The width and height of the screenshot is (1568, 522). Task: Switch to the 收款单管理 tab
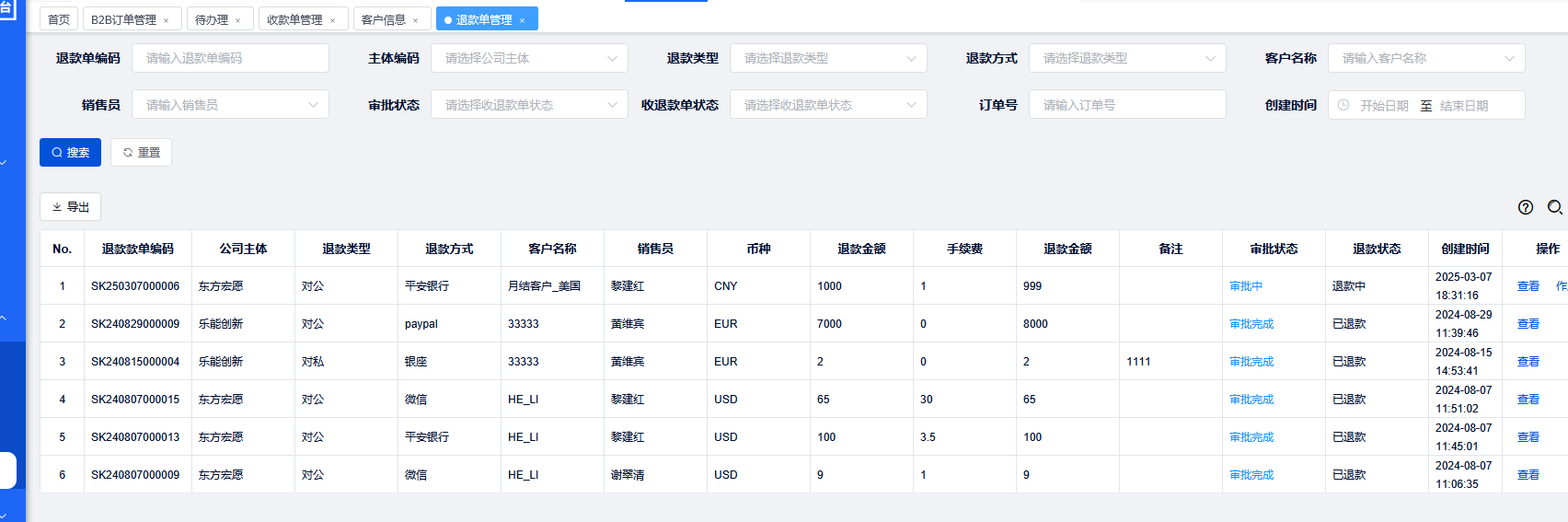tap(294, 19)
